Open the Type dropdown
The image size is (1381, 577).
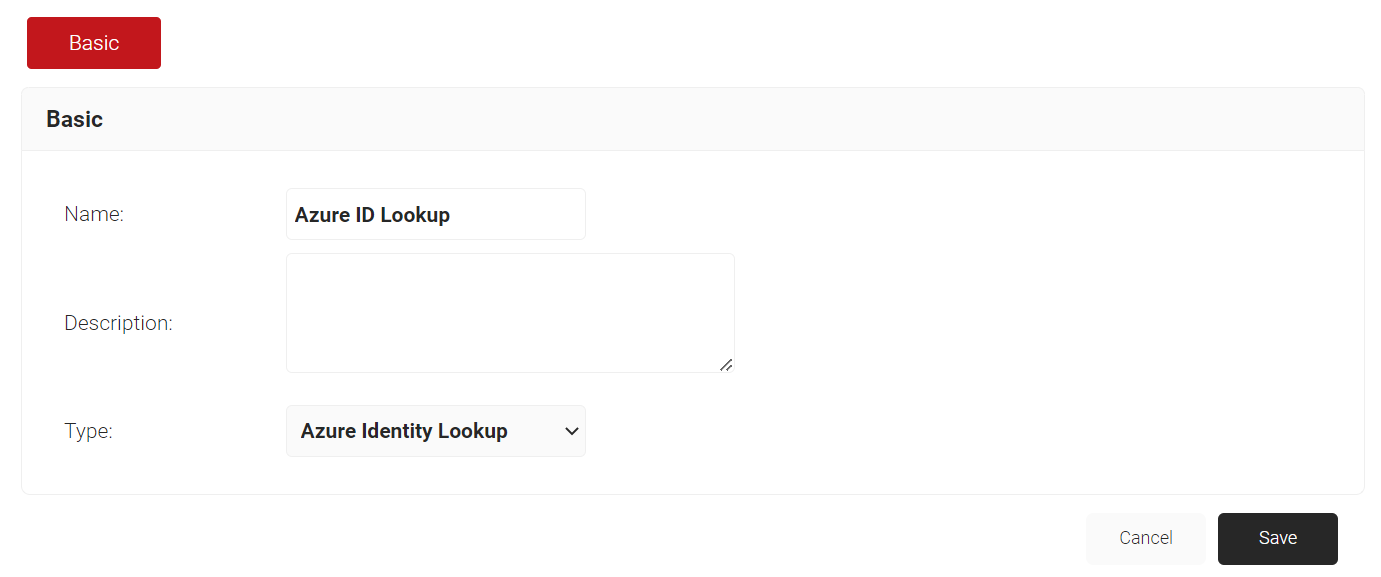(436, 431)
